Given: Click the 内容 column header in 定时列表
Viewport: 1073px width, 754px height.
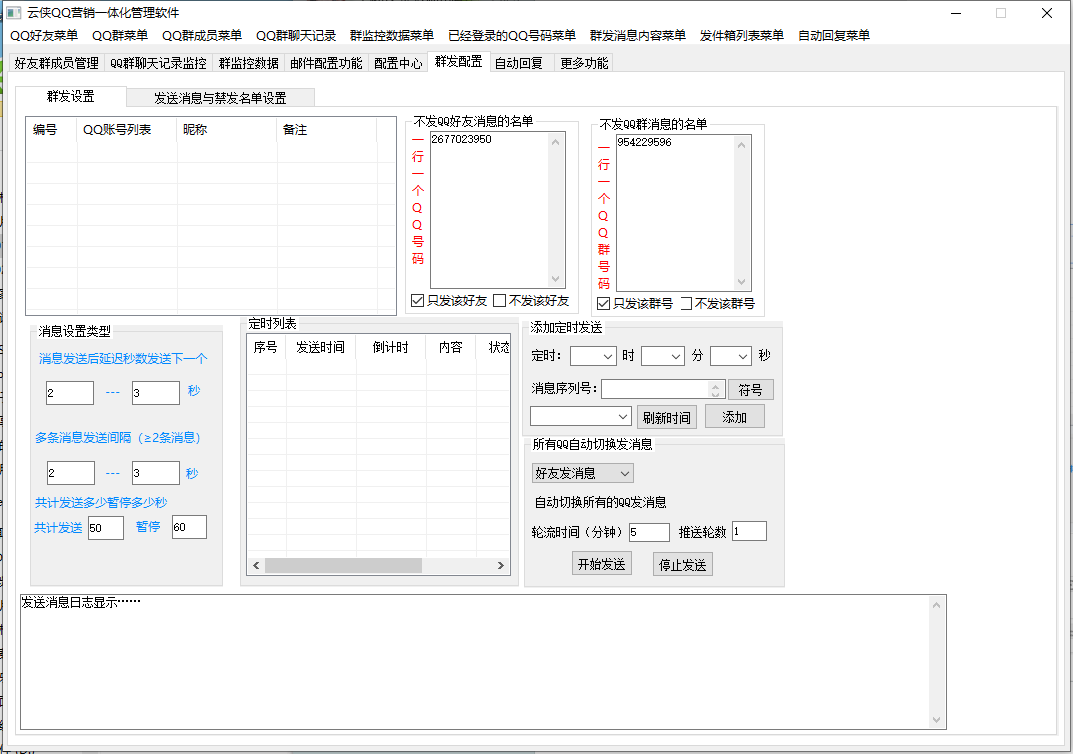Looking at the screenshot, I should [x=451, y=347].
